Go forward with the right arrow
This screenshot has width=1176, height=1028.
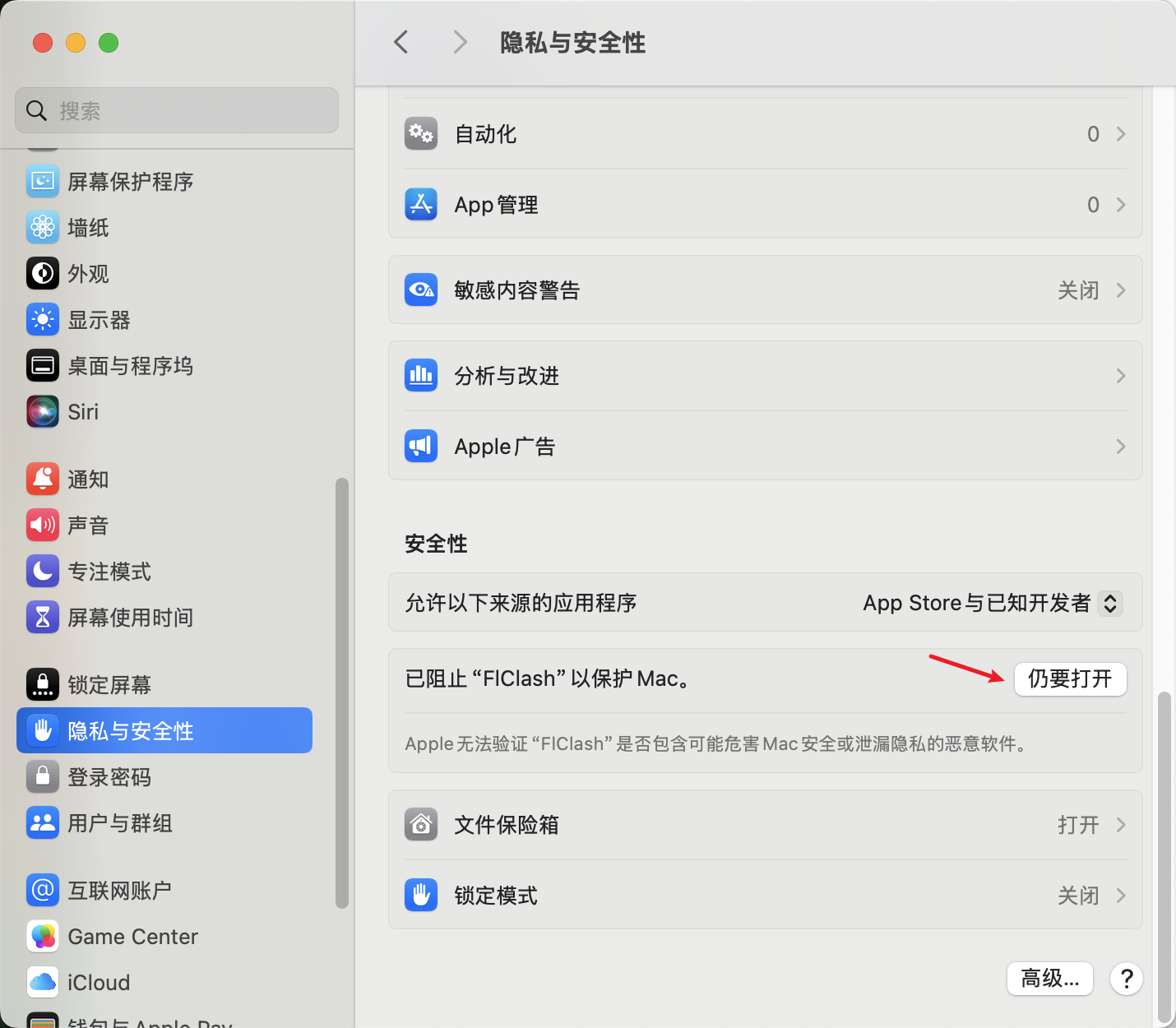(x=460, y=42)
